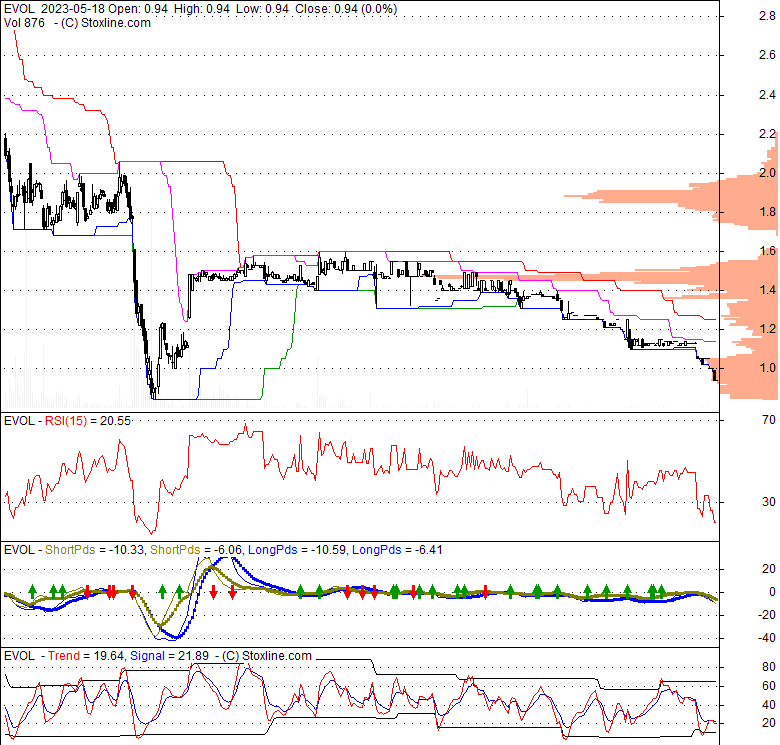Click '(C) Stoxline.com' in the Trend panel
This screenshot has height=745, width=780.
click(x=267, y=656)
